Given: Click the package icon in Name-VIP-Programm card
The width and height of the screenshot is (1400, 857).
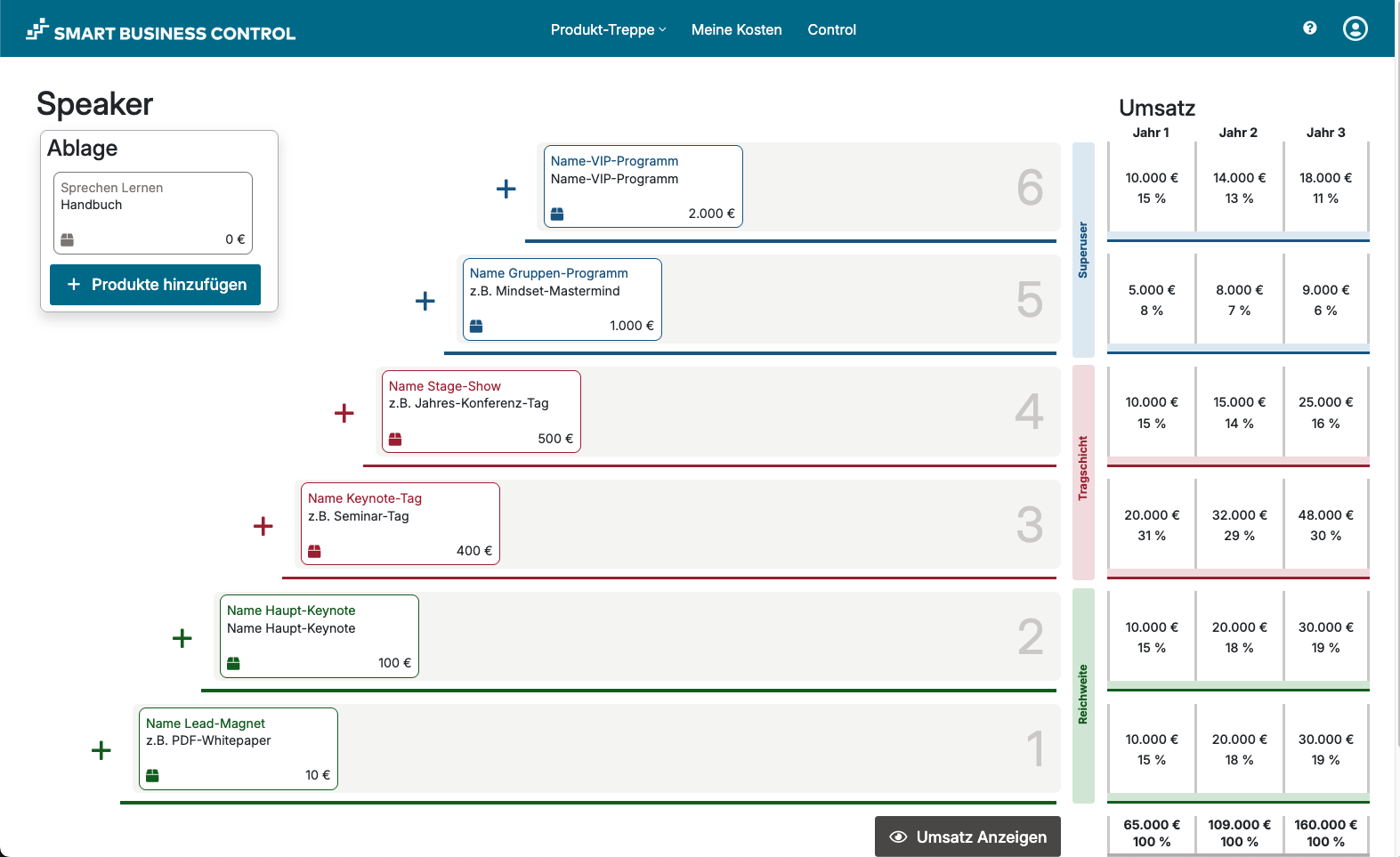Looking at the screenshot, I should click(557, 214).
